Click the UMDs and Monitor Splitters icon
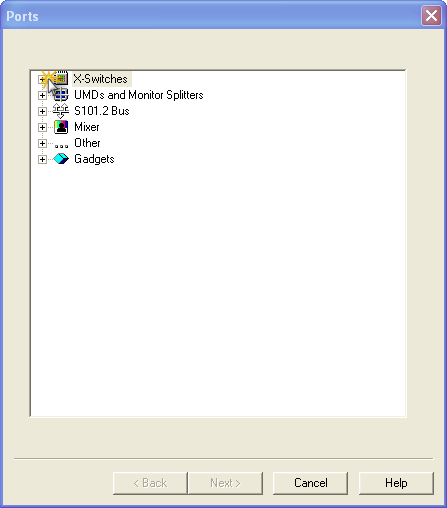Image resolution: width=447 pixels, height=508 pixels. click(x=61, y=95)
